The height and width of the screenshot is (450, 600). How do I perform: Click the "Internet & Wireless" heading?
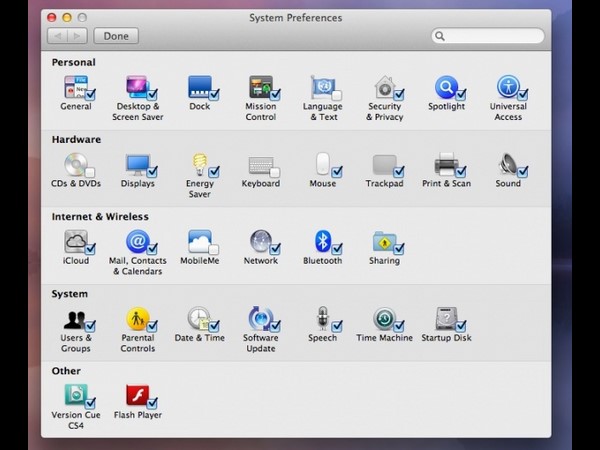point(100,217)
